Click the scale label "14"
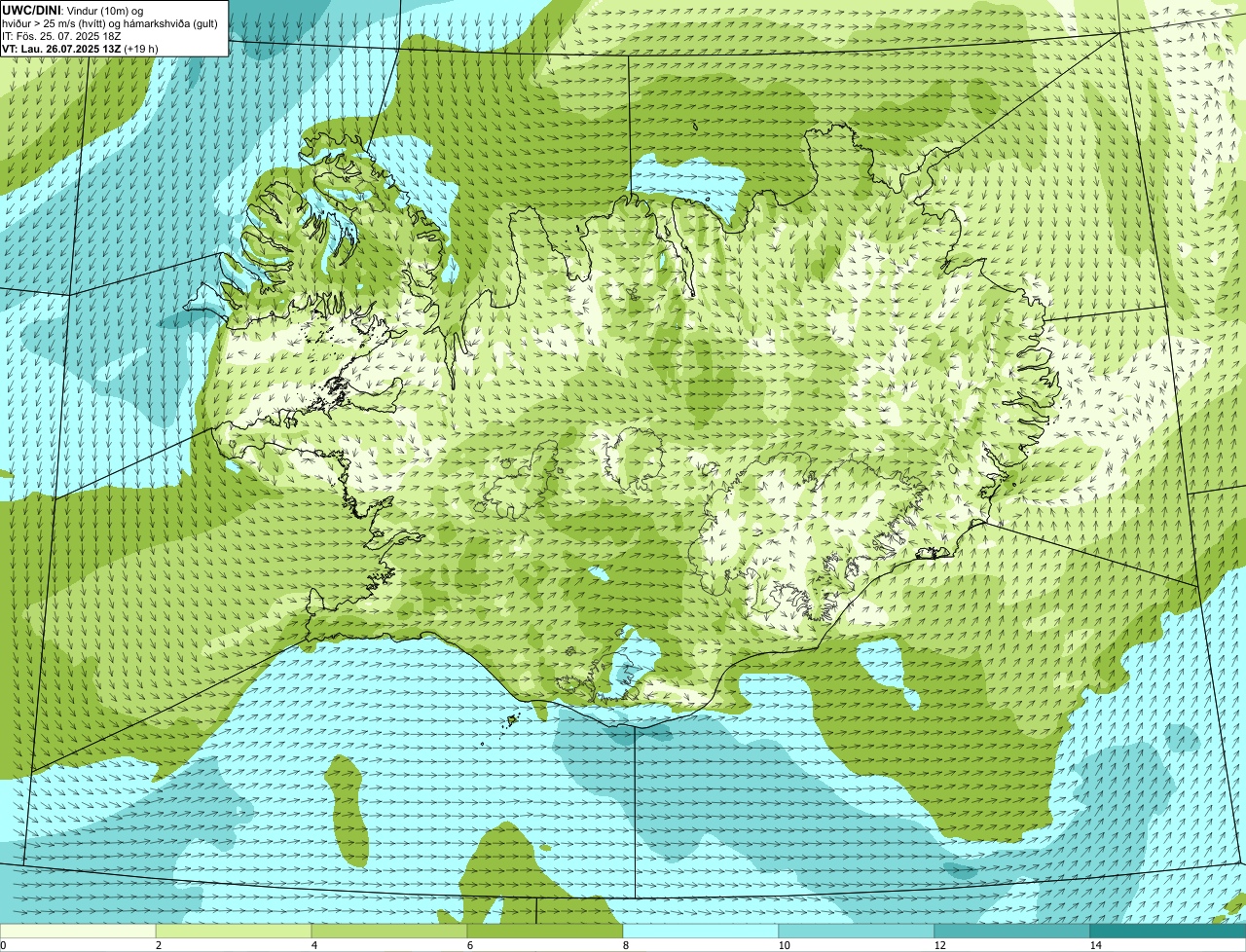Screen dimensions: 1246x952 1095,945
